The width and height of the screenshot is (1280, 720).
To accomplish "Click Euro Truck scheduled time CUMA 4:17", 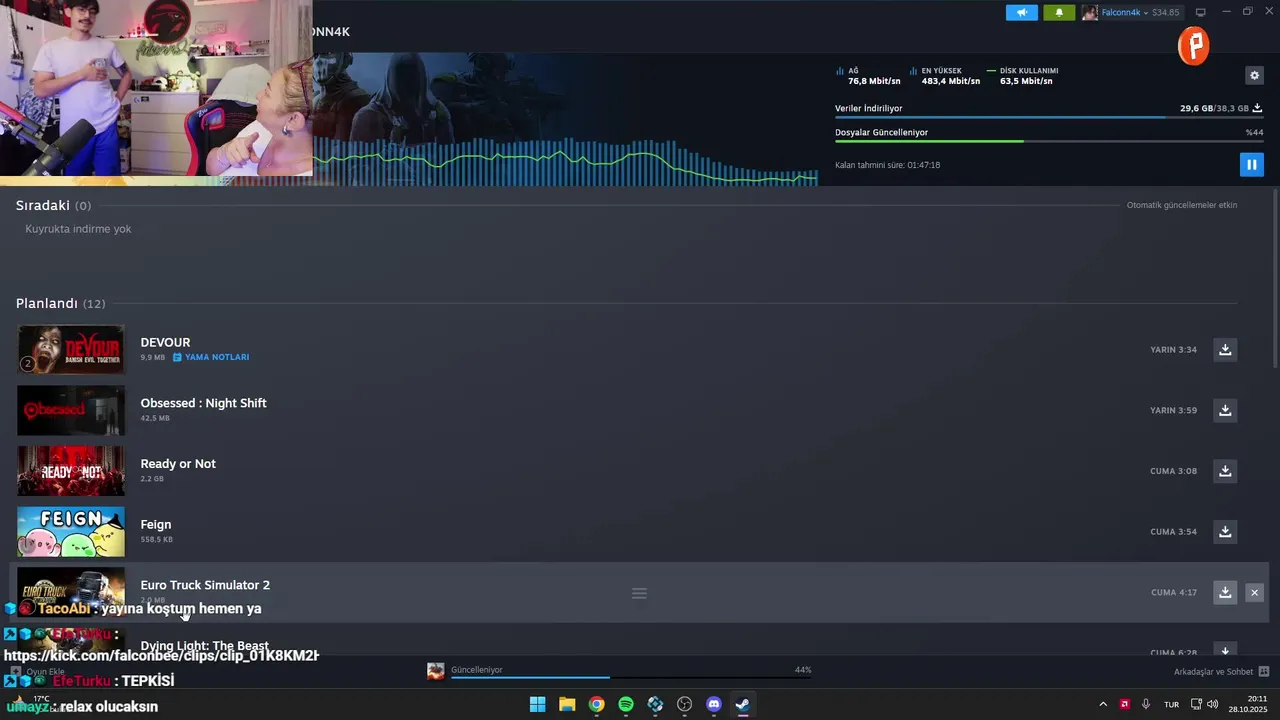I will pyautogui.click(x=1173, y=593).
